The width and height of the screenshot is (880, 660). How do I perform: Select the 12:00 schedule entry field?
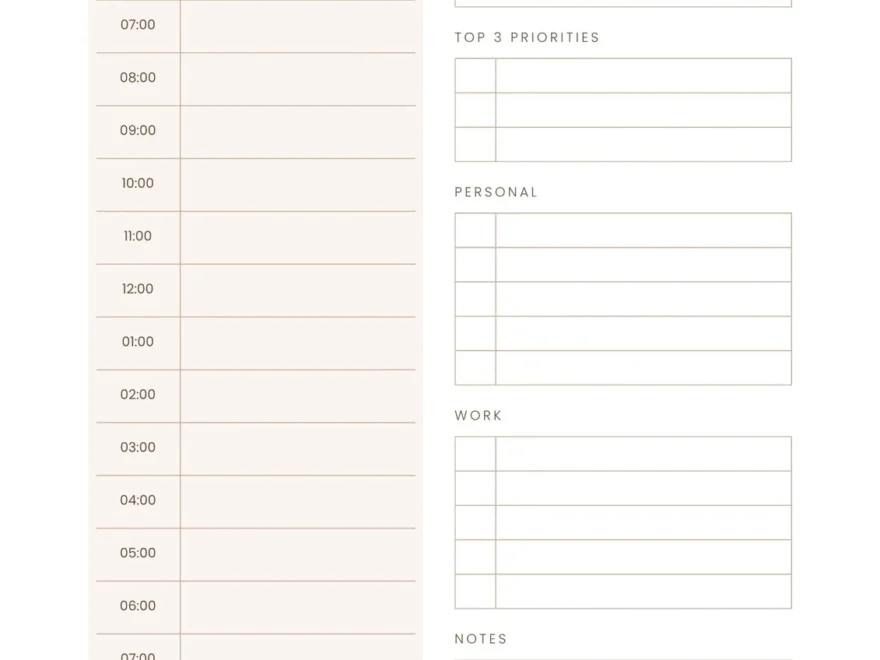coord(298,291)
